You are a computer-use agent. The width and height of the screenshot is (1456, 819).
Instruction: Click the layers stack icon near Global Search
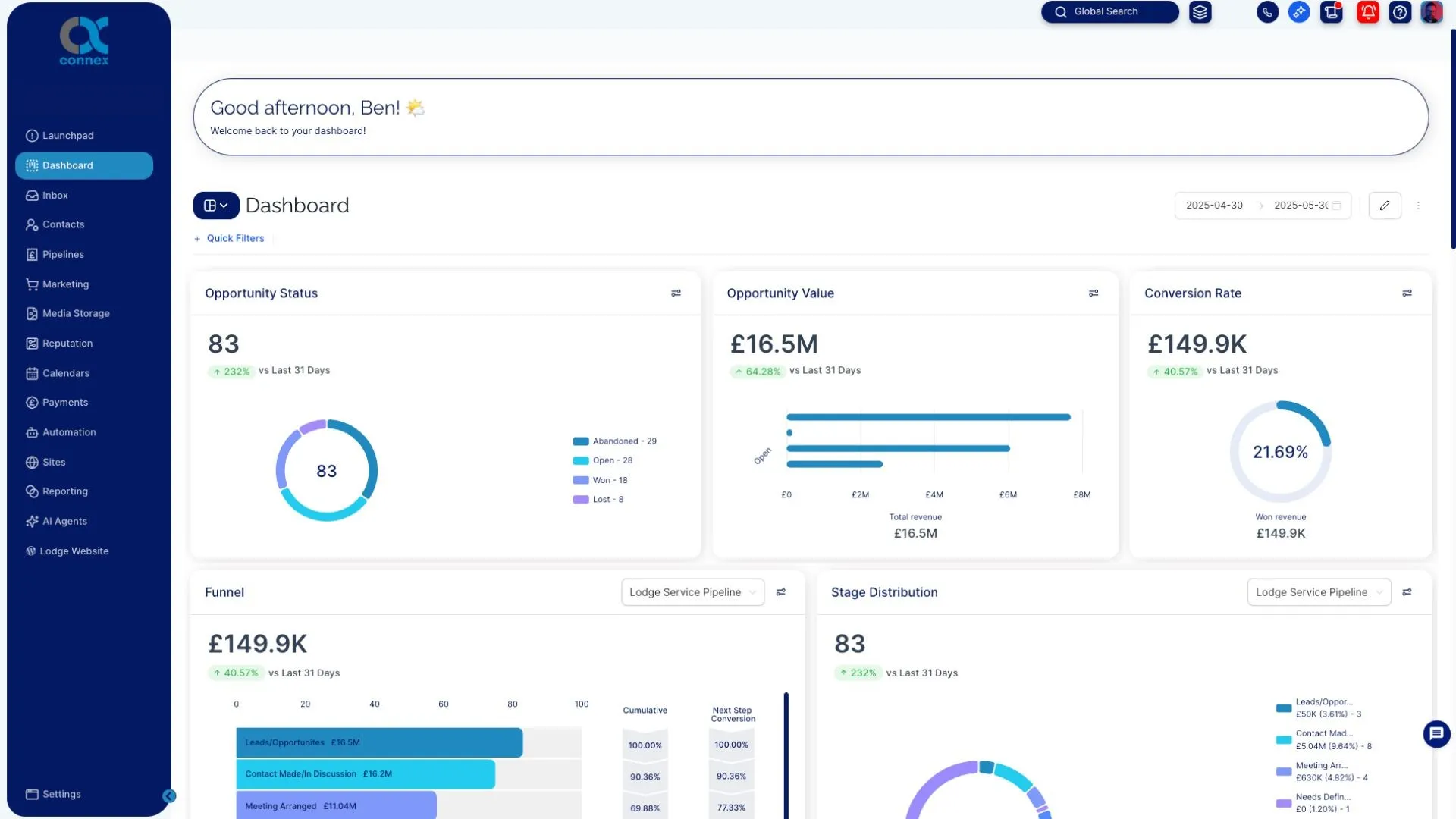1200,12
